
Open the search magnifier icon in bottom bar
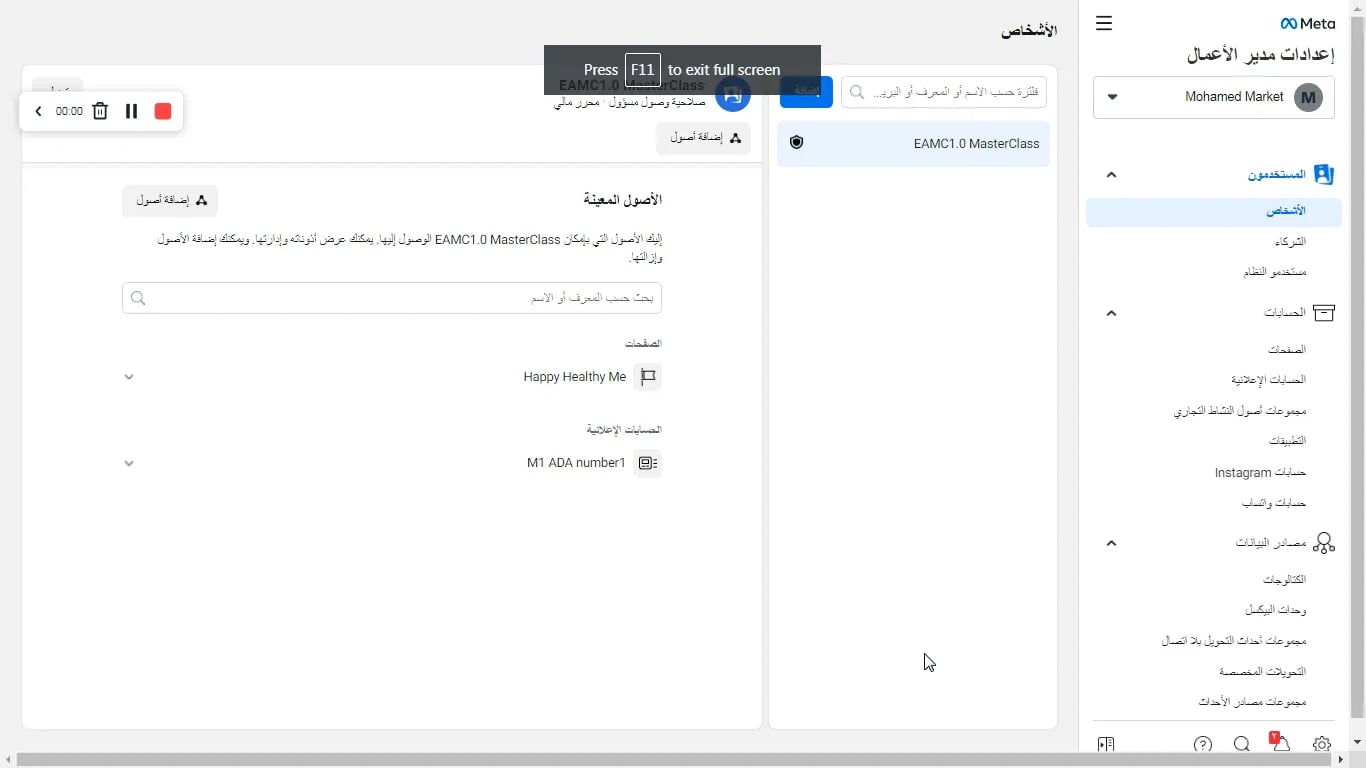[x=1242, y=744]
